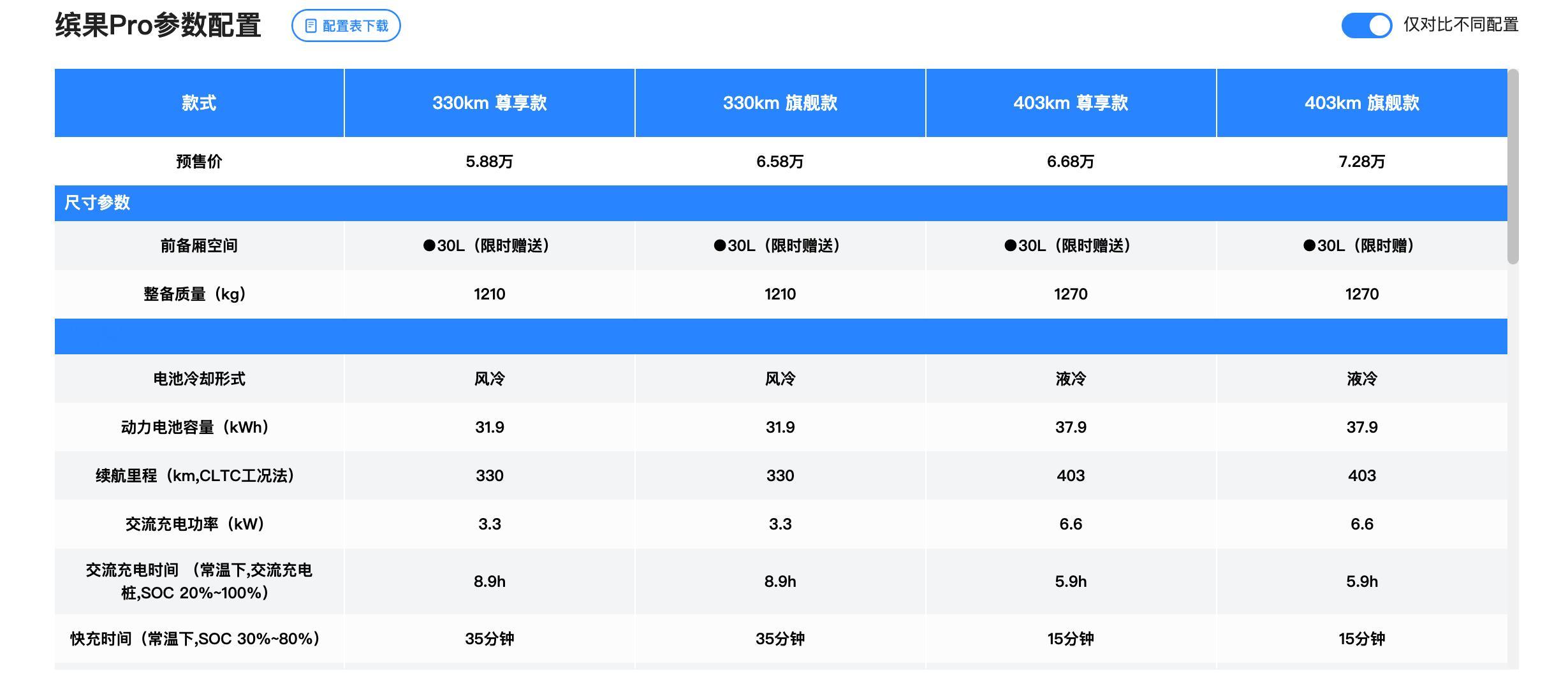This screenshot has width=1568, height=678.
Task: Click the 3.3 cell under 330km 旗舰款
Action: 780,524
